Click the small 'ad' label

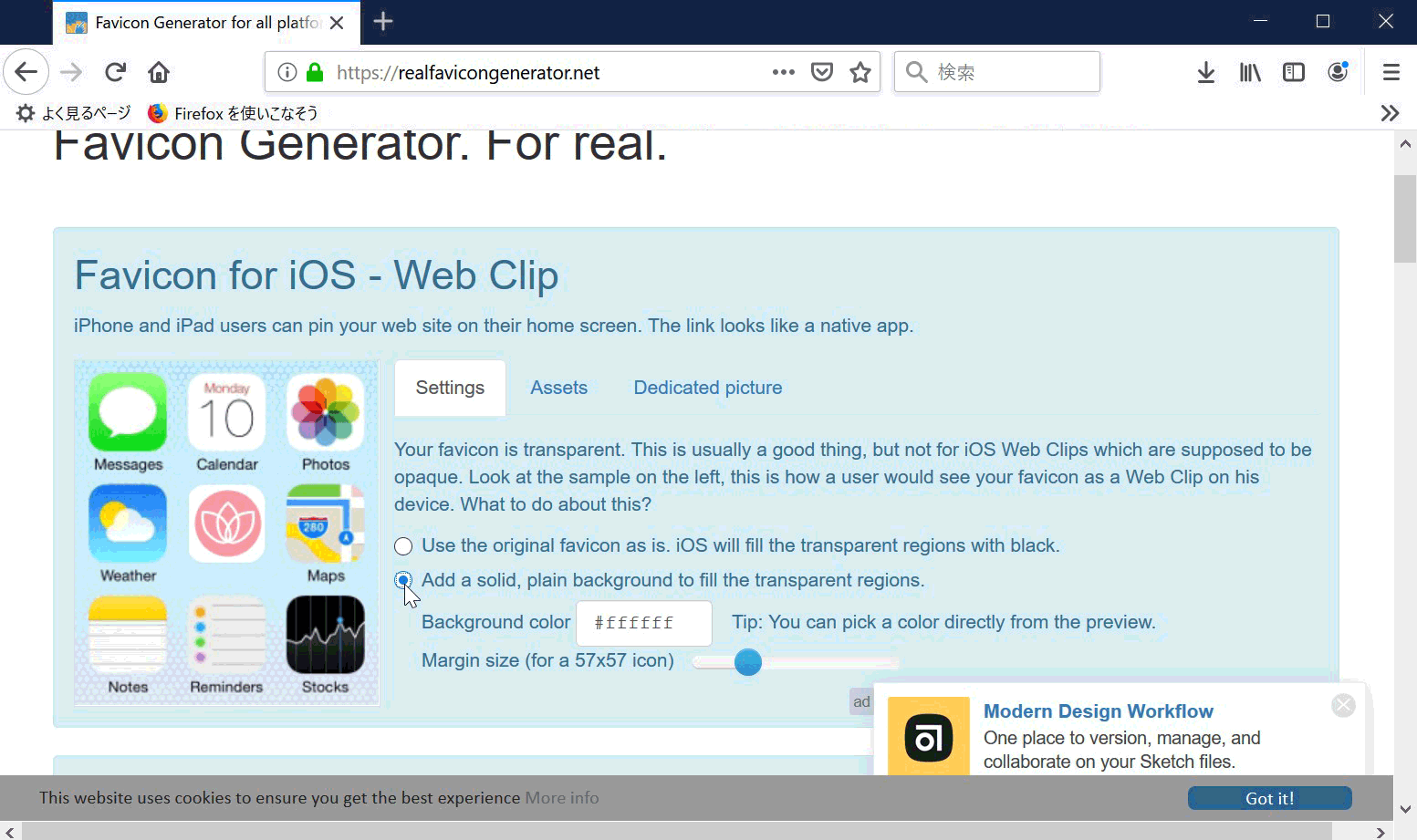tap(861, 701)
